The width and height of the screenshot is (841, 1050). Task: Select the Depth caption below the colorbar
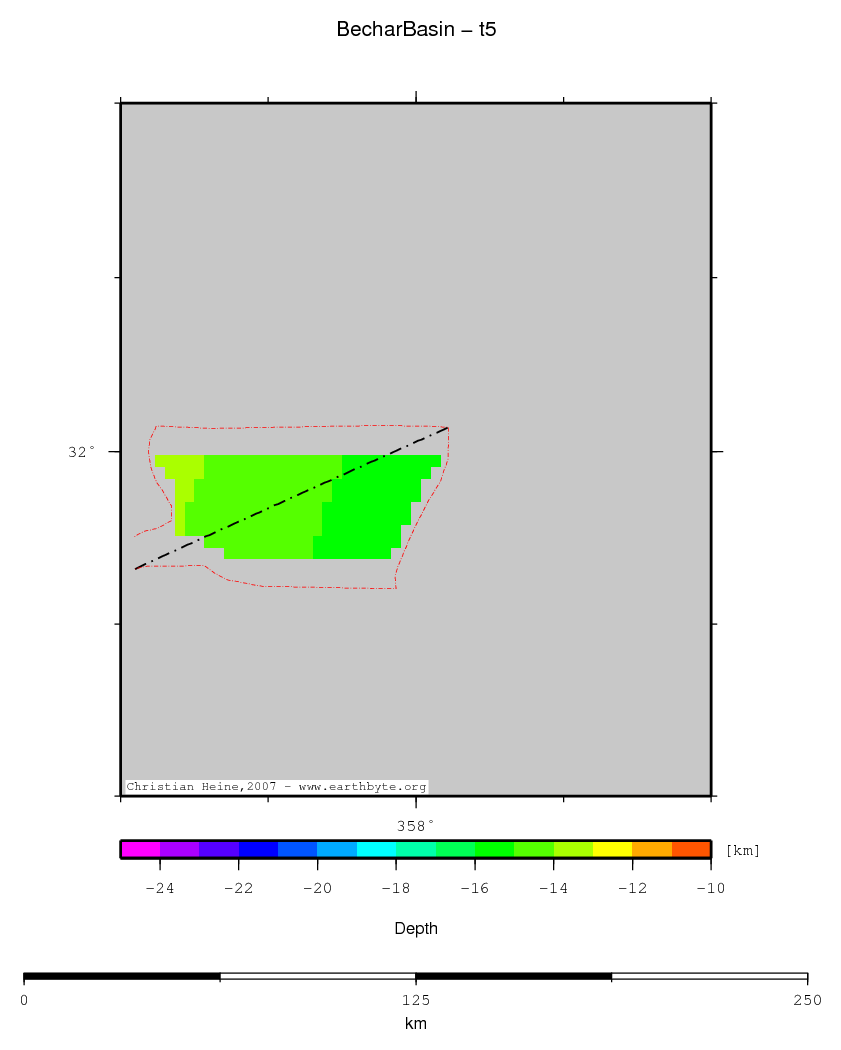pyautogui.click(x=416, y=929)
